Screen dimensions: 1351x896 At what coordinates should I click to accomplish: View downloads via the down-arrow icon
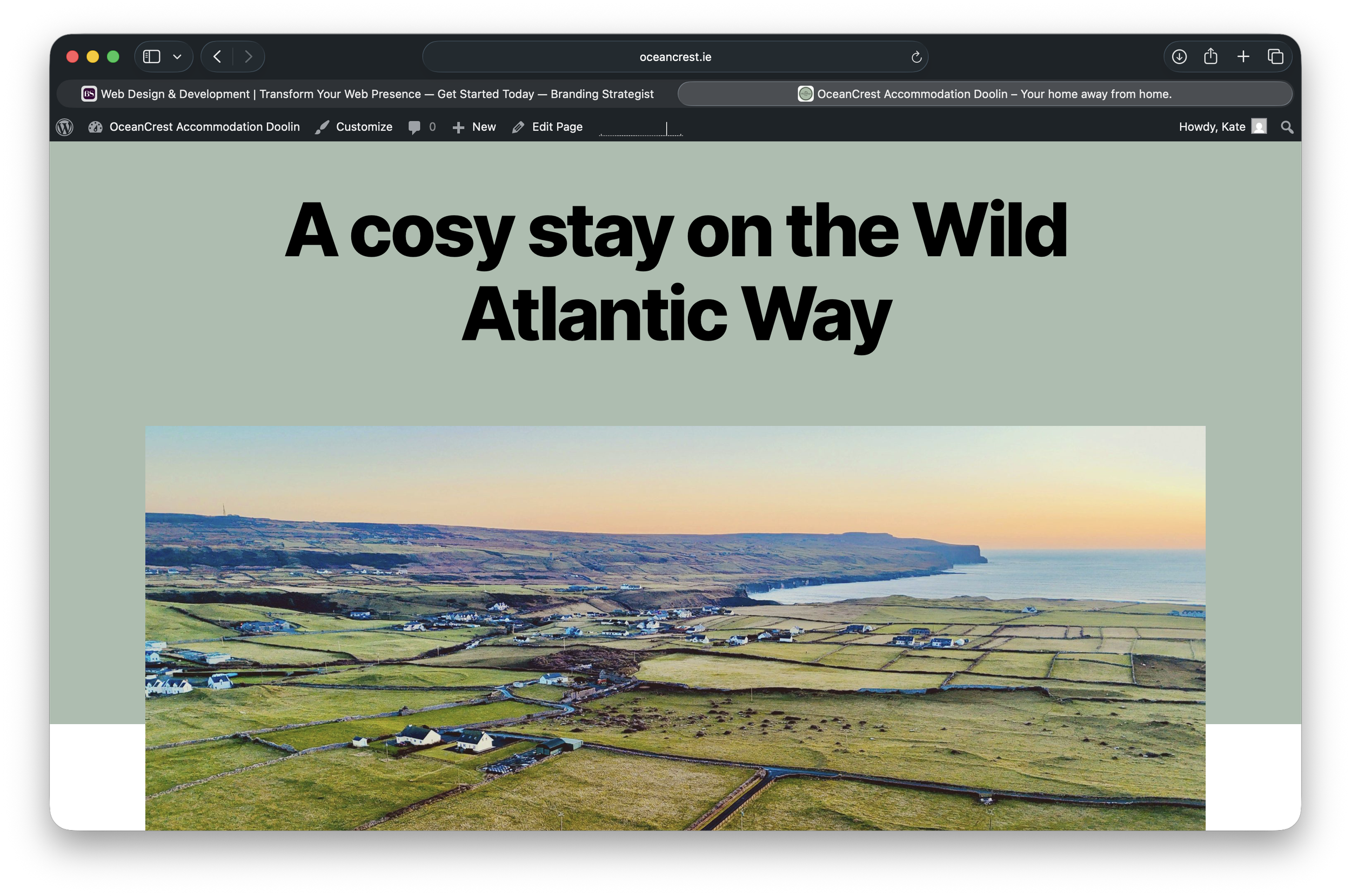(x=1179, y=57)
